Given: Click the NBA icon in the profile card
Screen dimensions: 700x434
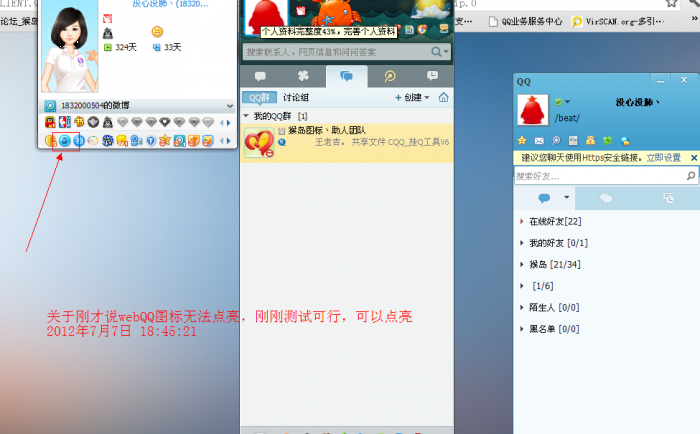Looking at the screenshot, I should pos(65,122).
